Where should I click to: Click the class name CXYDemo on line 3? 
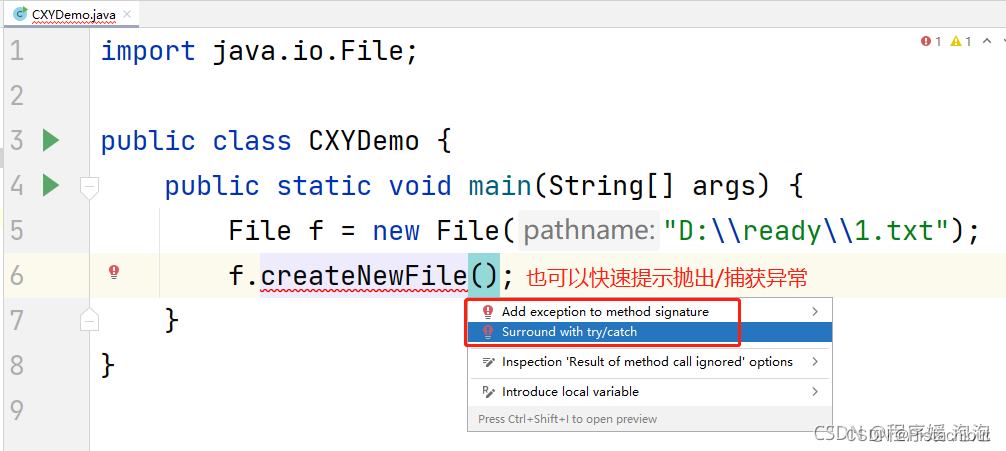364,141
